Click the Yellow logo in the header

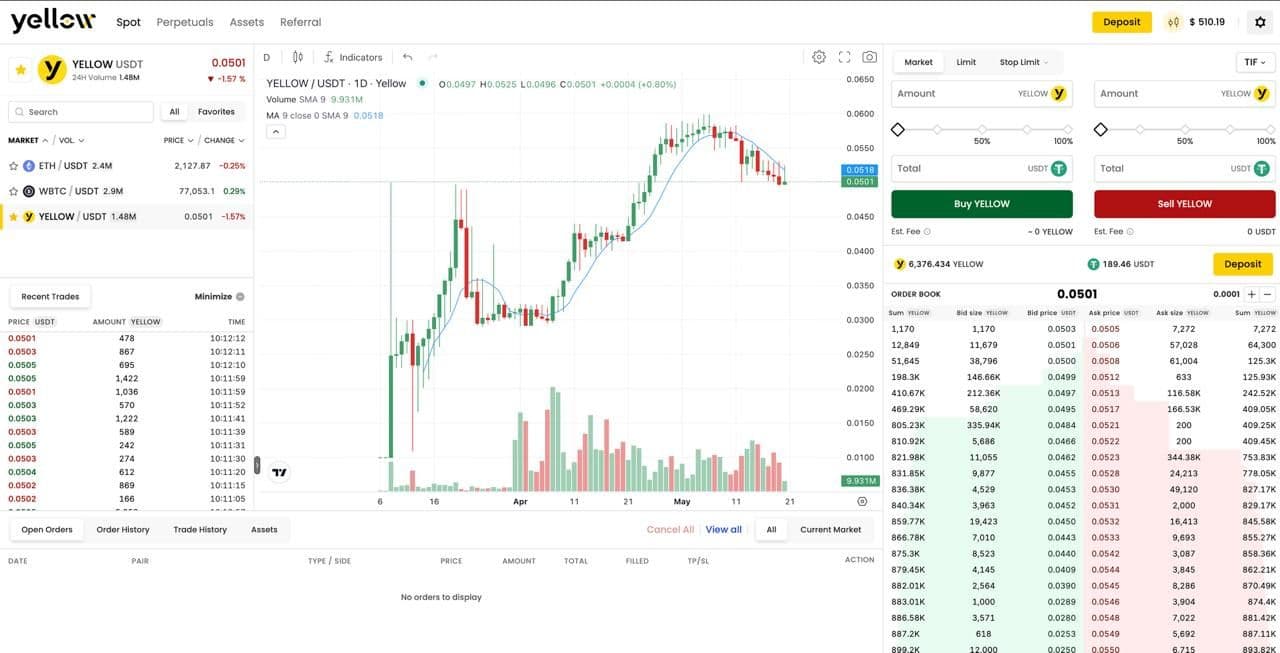pyautogui.click(x=53, y=20)
